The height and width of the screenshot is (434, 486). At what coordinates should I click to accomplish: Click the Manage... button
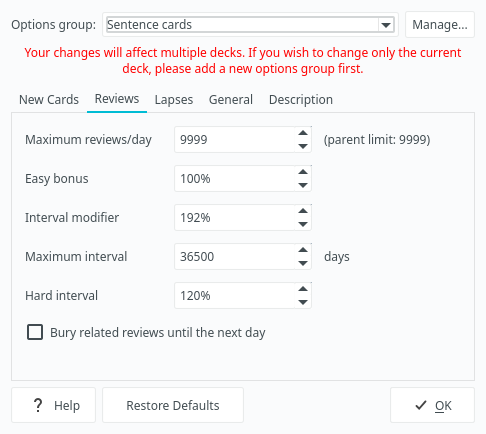point(440,25)
